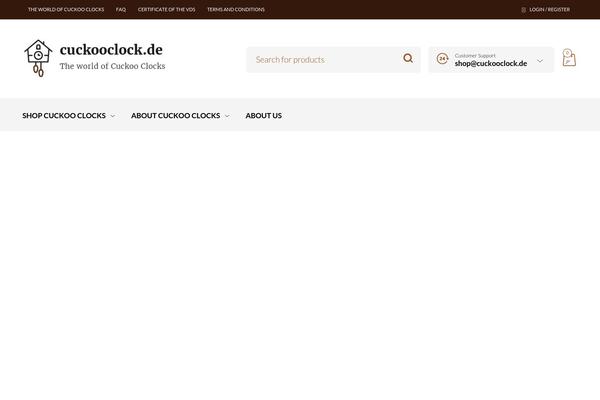Click the Customer Support label
Screen dimensions: 600x400
[475, 56]
